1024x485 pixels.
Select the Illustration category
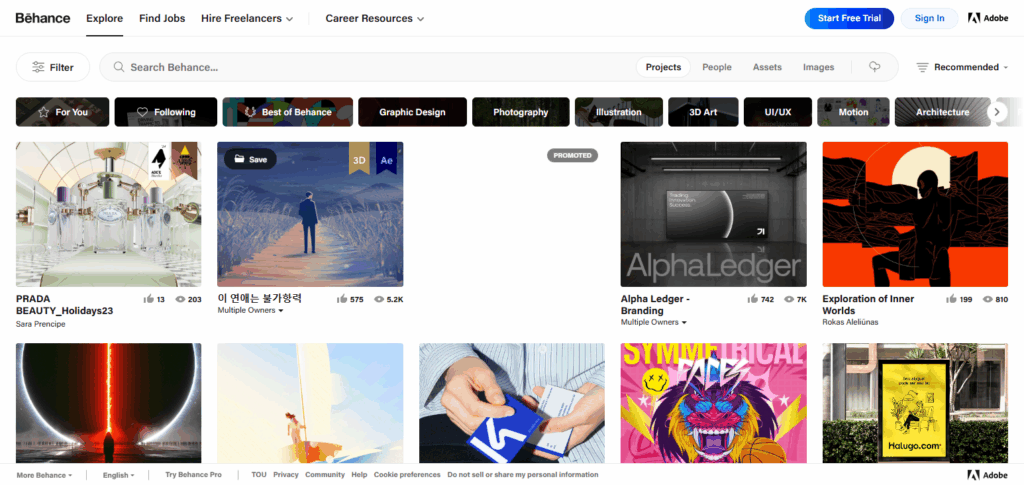tap(618, 112)
